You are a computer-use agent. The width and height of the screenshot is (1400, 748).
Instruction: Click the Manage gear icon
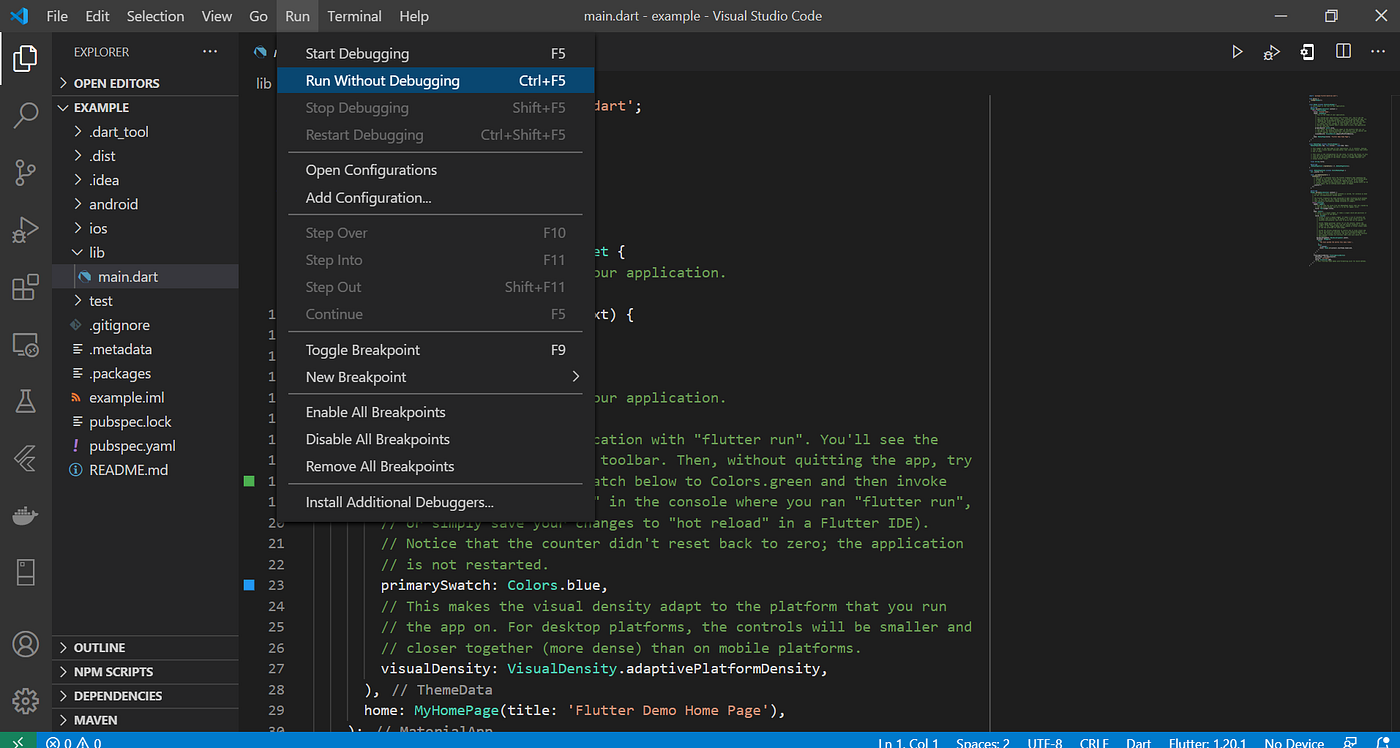coord(25,701)
